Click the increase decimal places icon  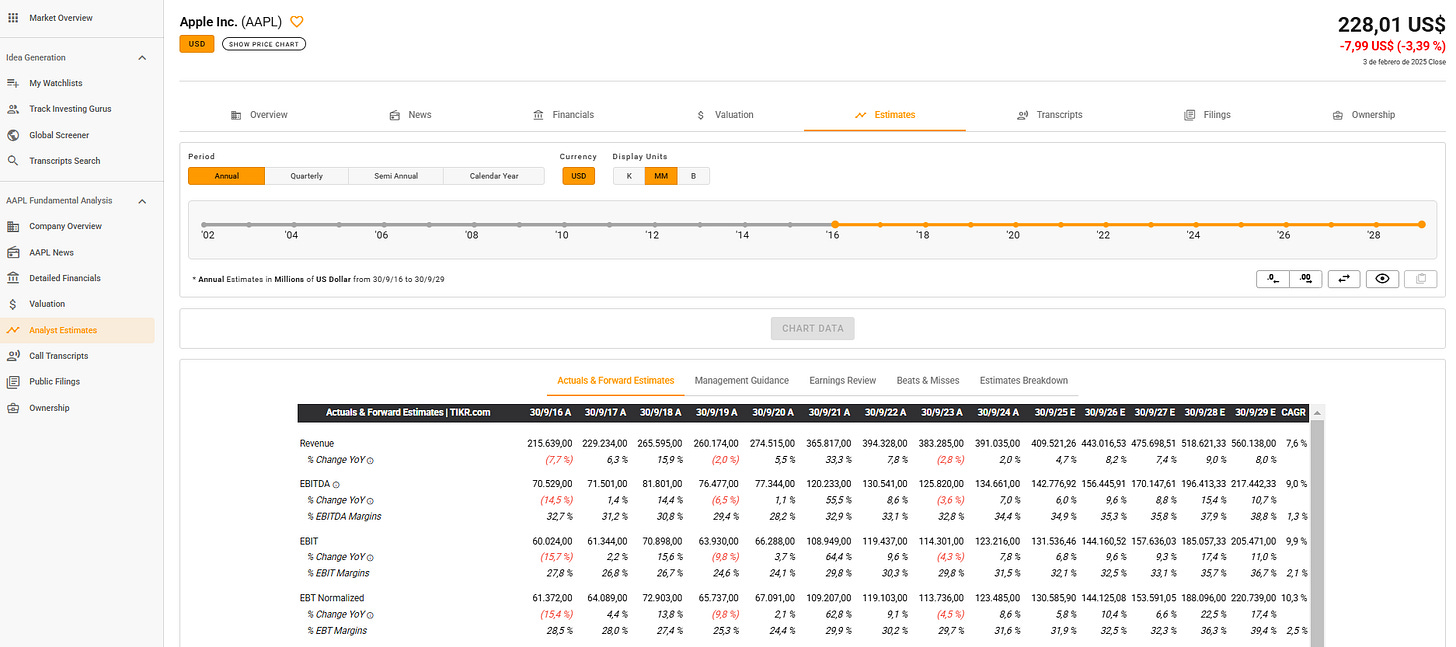tap(1306, 279)
